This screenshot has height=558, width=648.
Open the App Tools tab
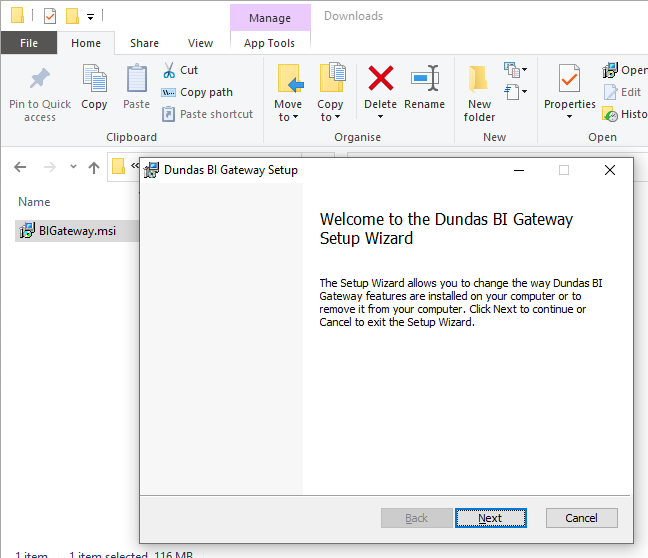point(269,43)
